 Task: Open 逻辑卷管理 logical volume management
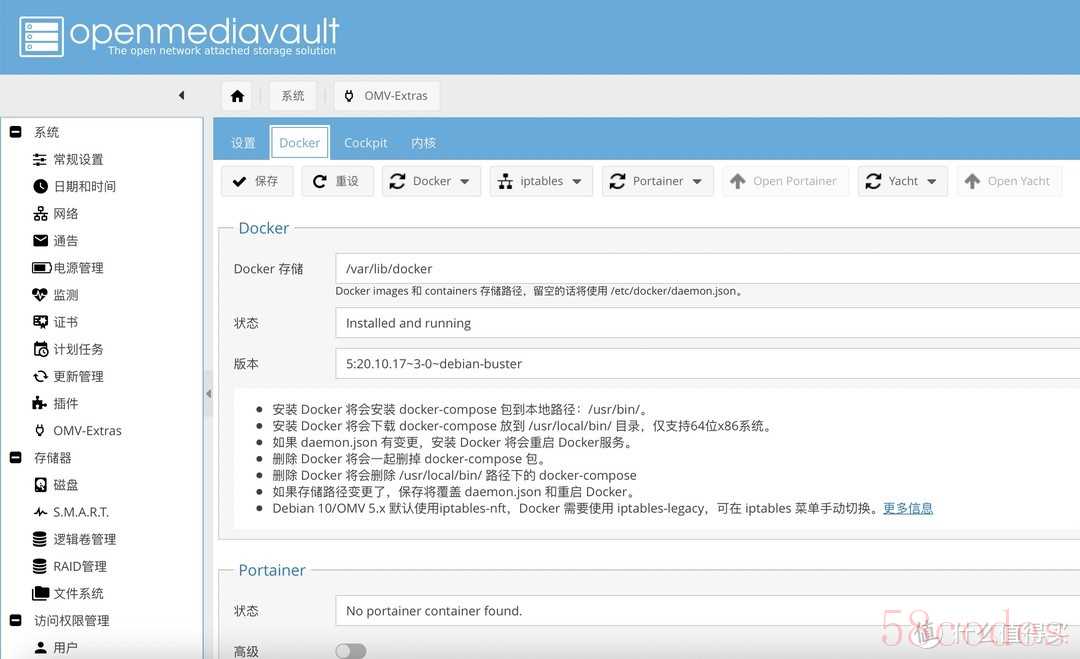coord(74,539)
